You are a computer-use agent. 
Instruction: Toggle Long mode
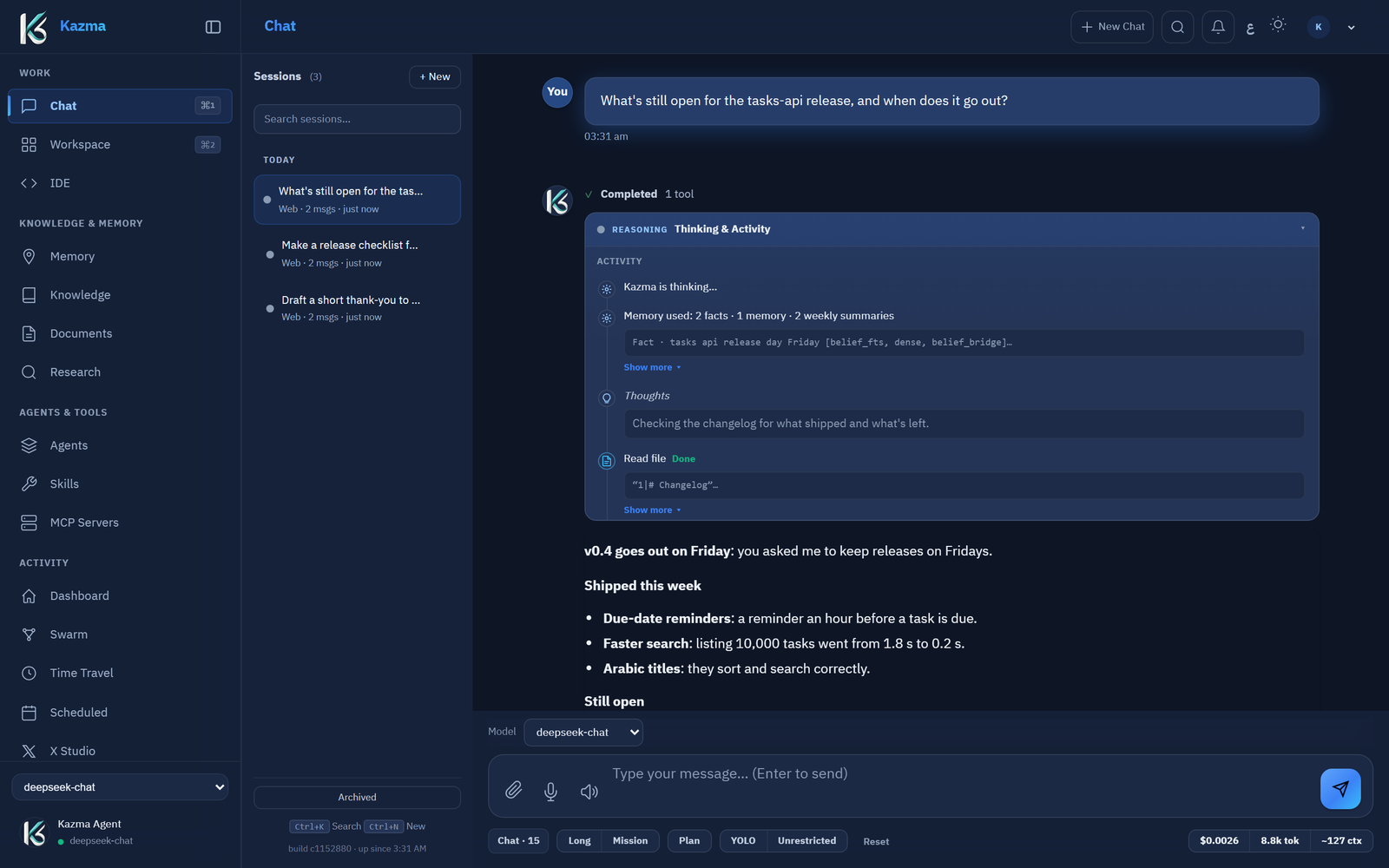pos(579,841)
